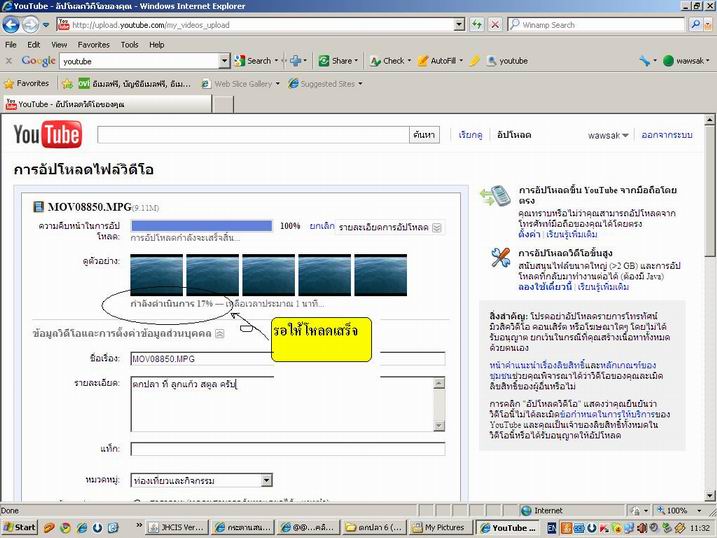Click the Add to Favorites bar star icon
Screen dimensions: 717x538
tap(68, 84)
